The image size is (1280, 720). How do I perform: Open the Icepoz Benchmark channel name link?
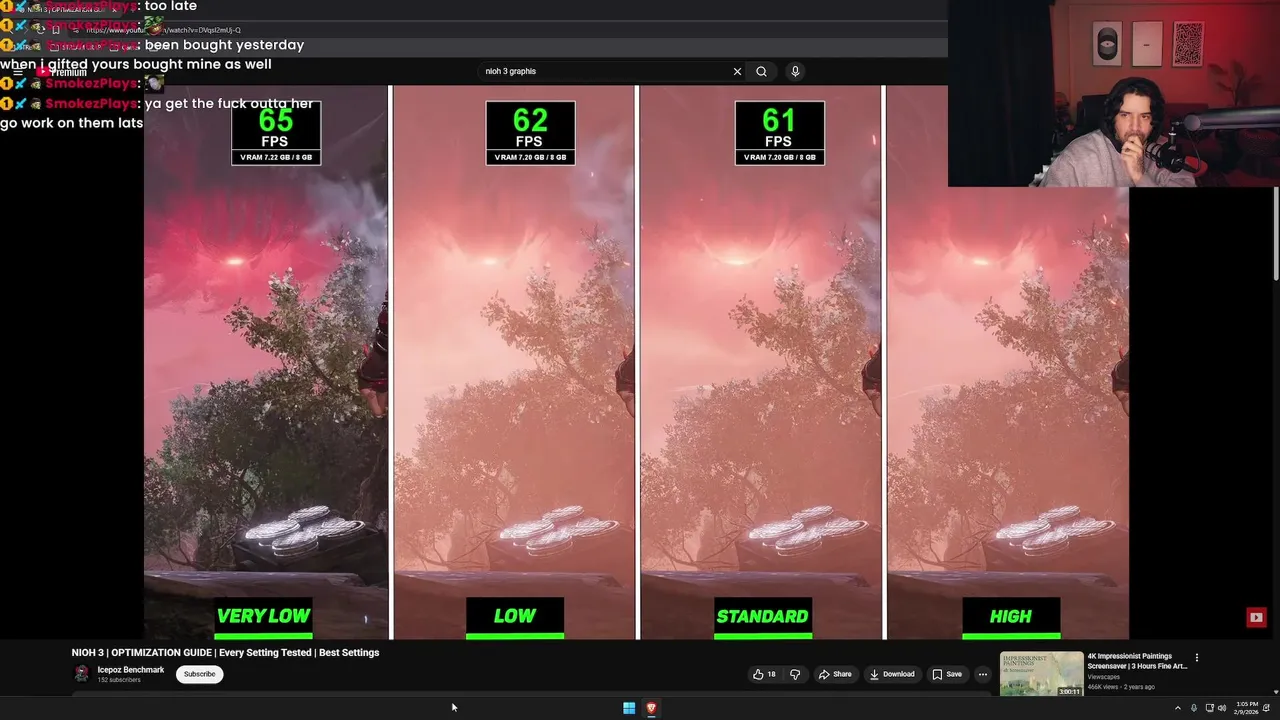(x=130, y=670)
